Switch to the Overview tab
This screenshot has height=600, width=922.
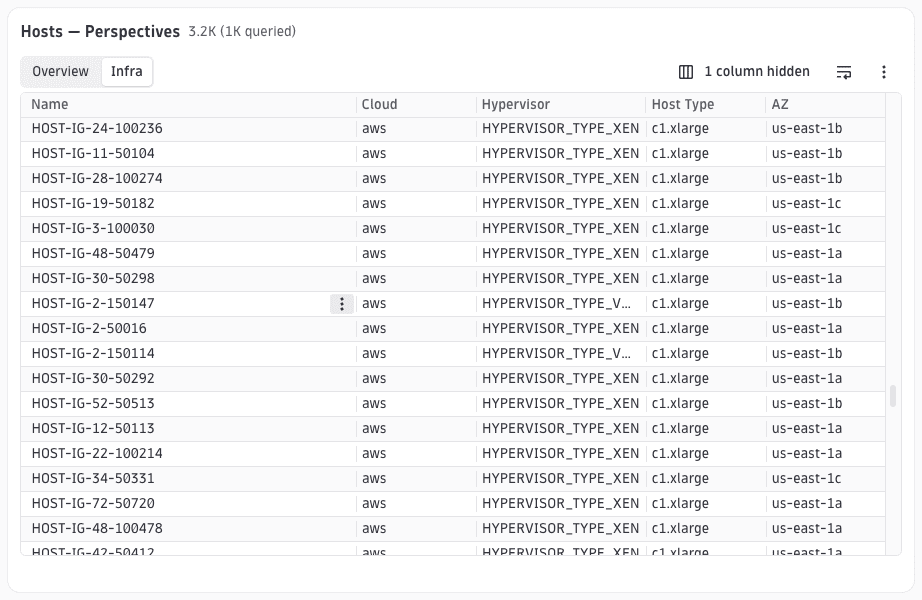[x=61, y=72]
